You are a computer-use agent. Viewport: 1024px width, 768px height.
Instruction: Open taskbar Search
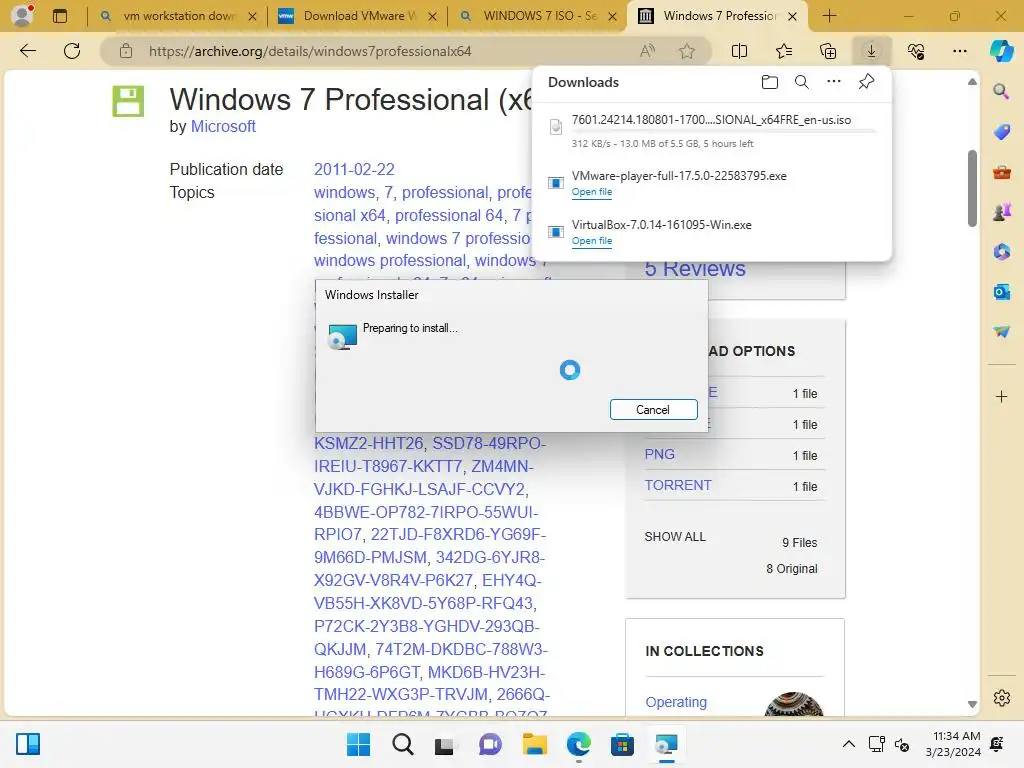point(402,744)
